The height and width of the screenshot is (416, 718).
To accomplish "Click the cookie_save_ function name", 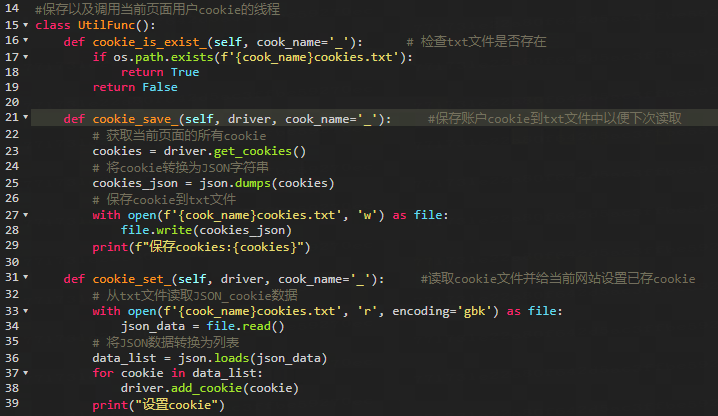I will pos(135,119).
